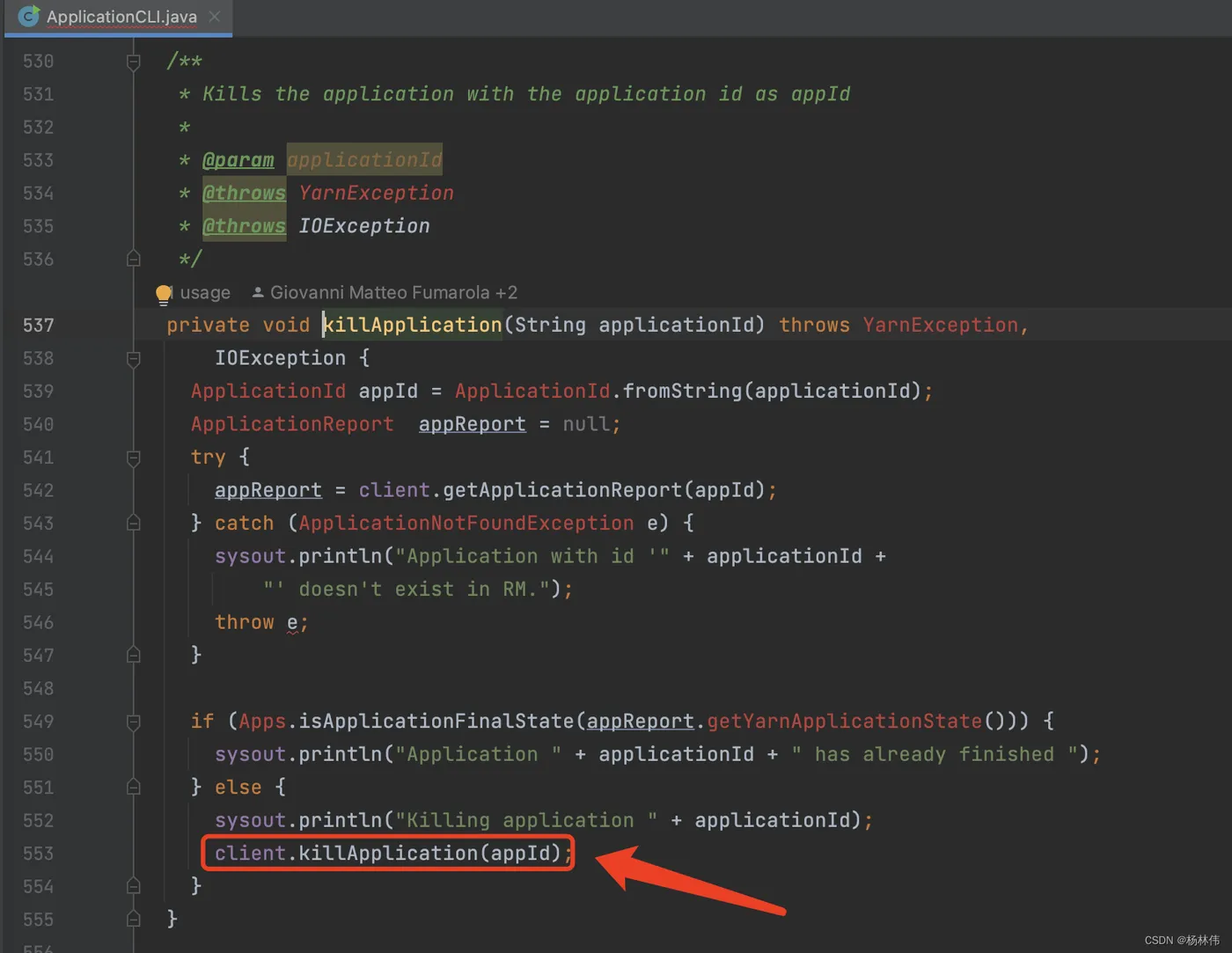Screen dimensions: 1232x953
Task: Click fold end marker at line 554
Action: [134, 886]
